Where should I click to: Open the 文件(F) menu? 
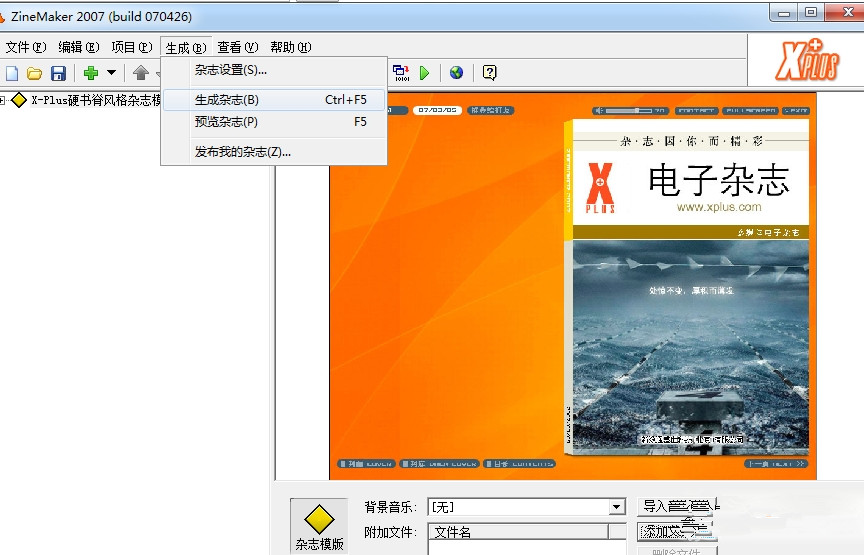[26, 47]
